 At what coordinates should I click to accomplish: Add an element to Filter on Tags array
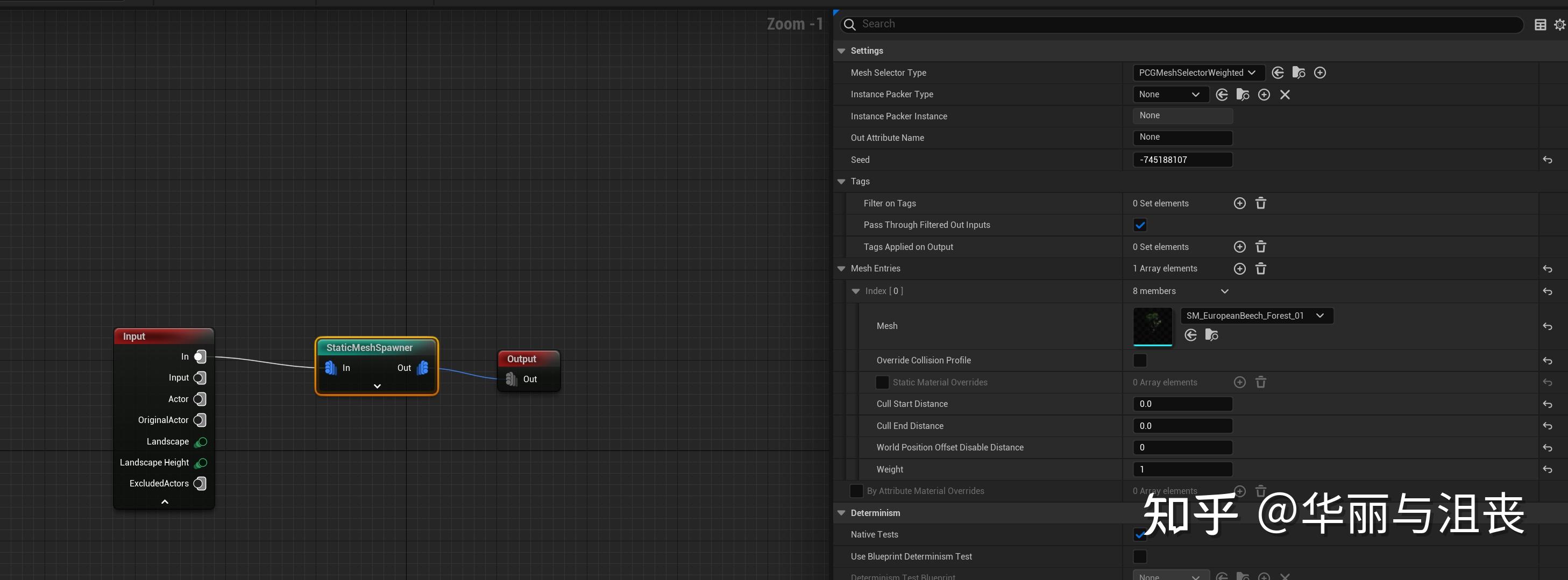pyautogui.click(x=1239, y=203)
